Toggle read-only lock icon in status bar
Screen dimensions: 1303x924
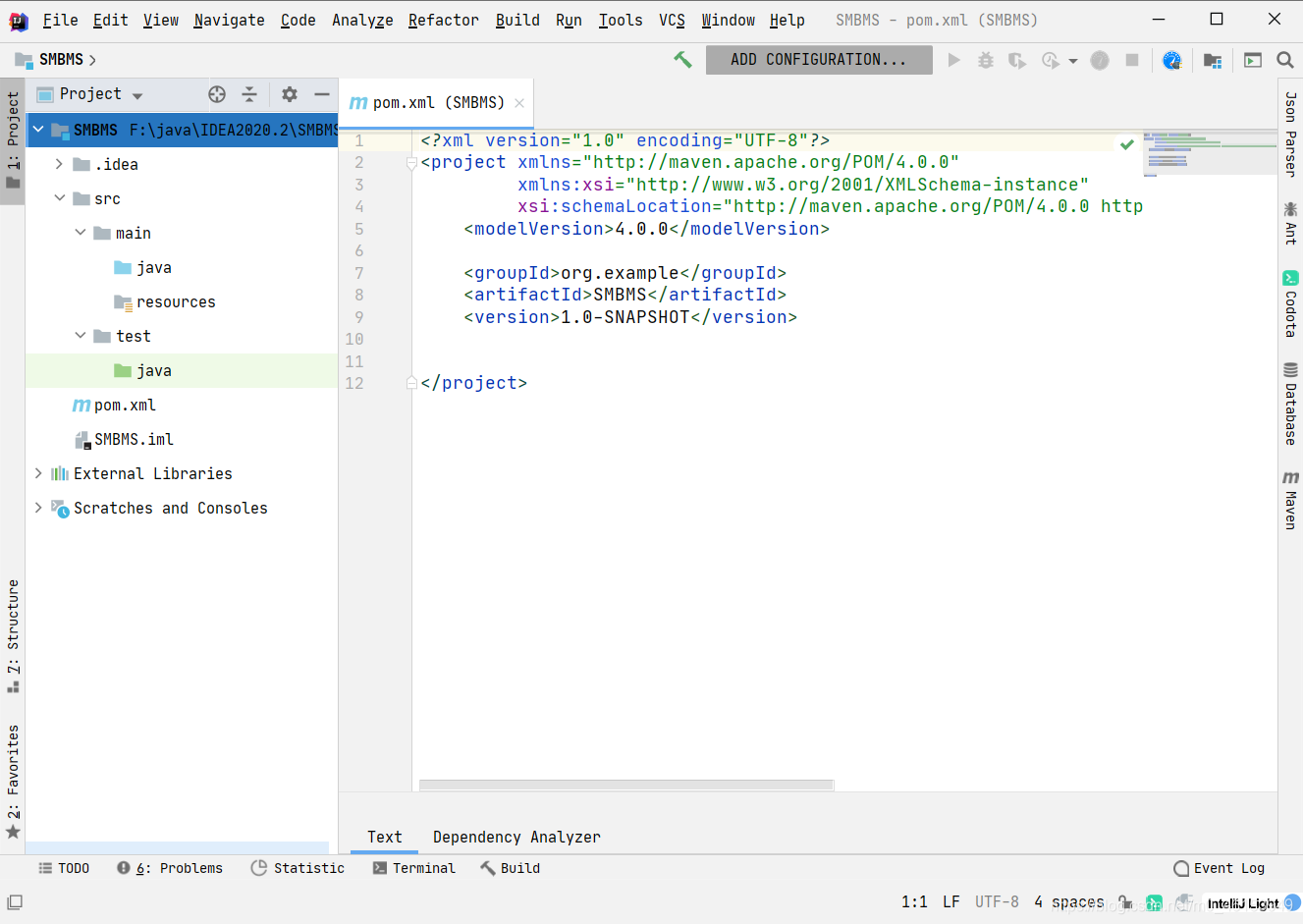(x=1125, y=901)
